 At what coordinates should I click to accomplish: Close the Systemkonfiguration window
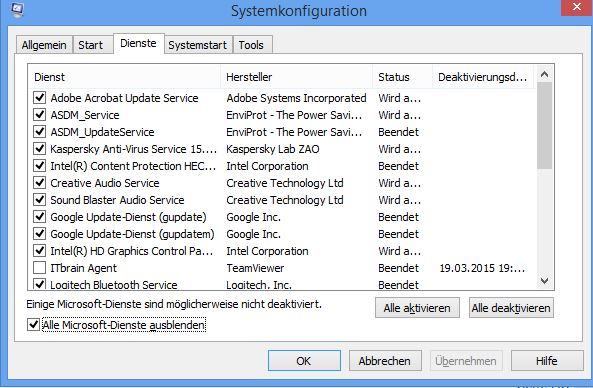point(576,7)
